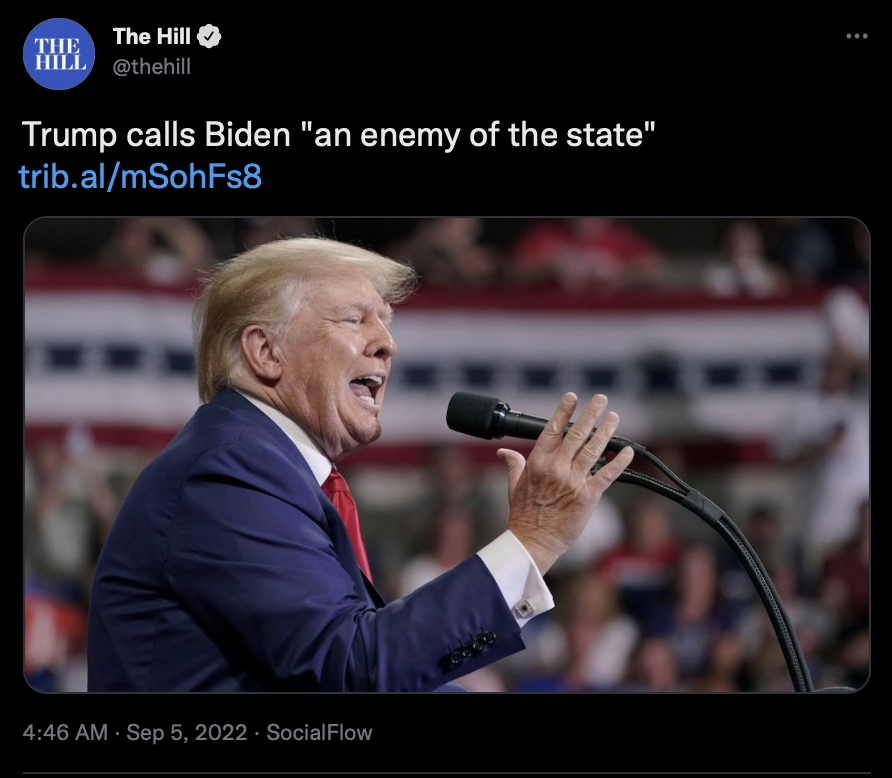892x778 pixels.
Task: Click the quoted phrase enemy of the state
Action: tap(504, 135)
